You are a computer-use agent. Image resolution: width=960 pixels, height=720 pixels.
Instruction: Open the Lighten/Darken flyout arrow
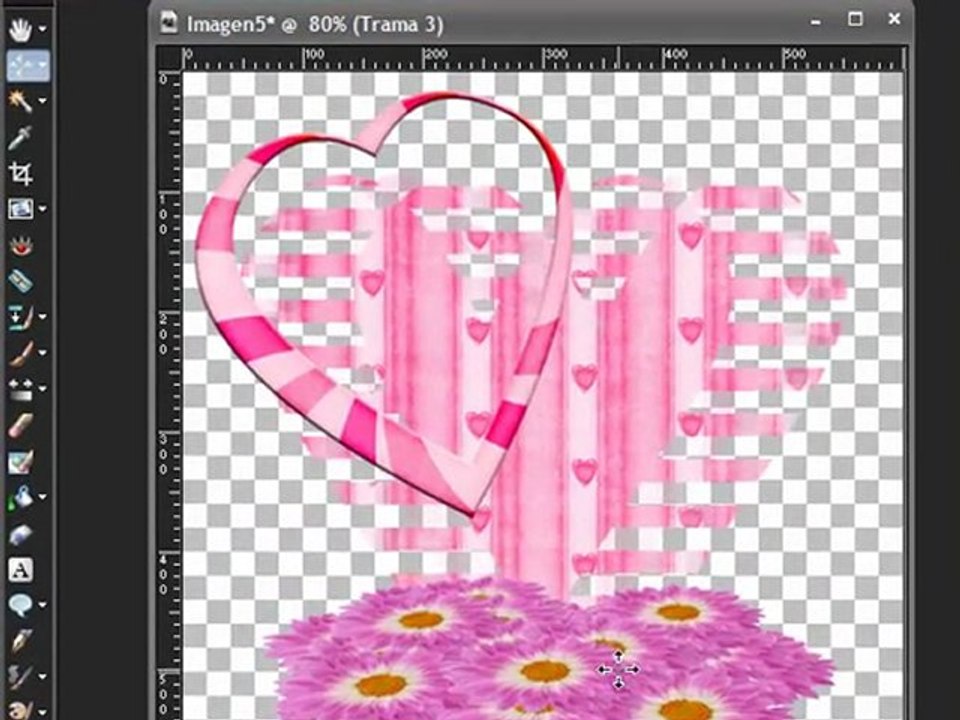point(42,389)
